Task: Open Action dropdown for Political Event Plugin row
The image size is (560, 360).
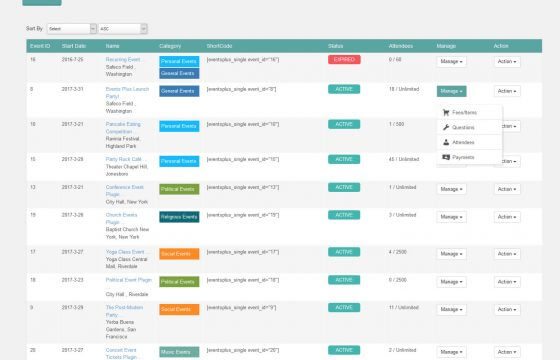Action: pos(507,282)
